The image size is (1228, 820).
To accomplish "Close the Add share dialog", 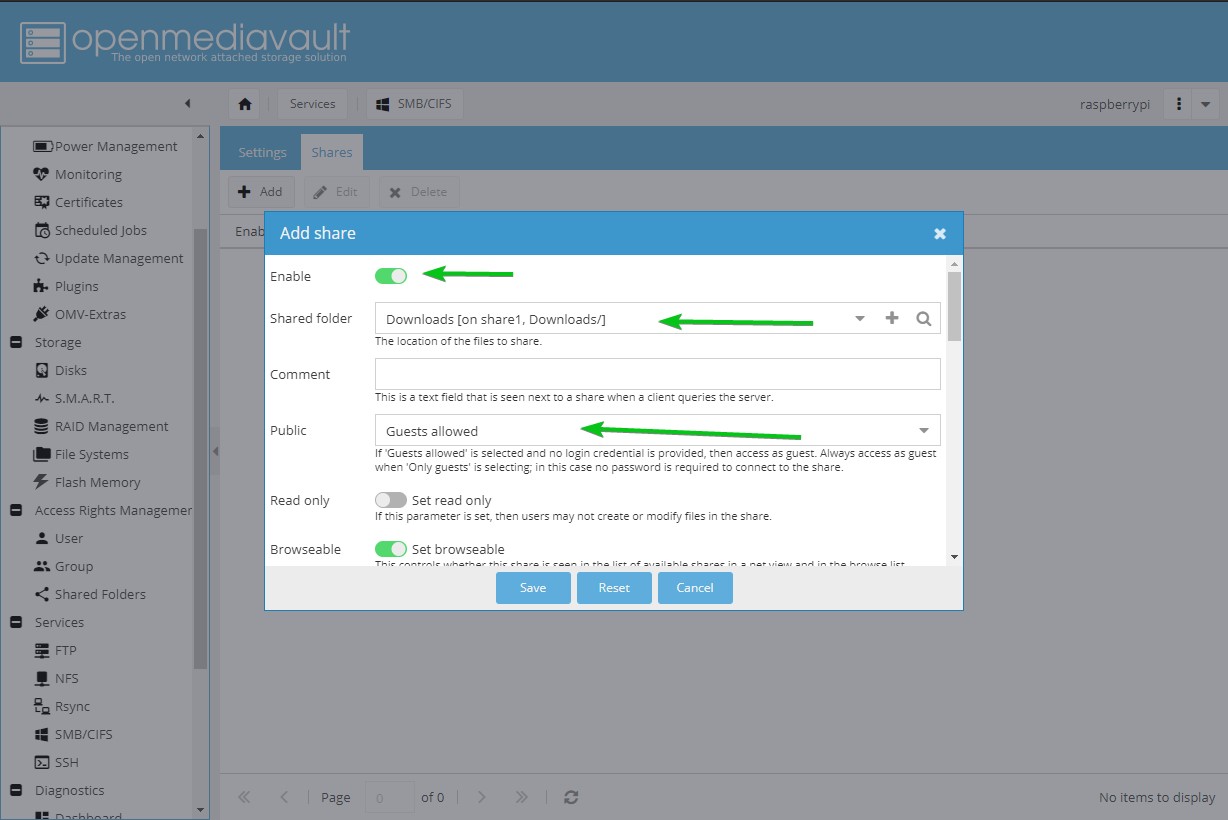I will pos(940,233).
